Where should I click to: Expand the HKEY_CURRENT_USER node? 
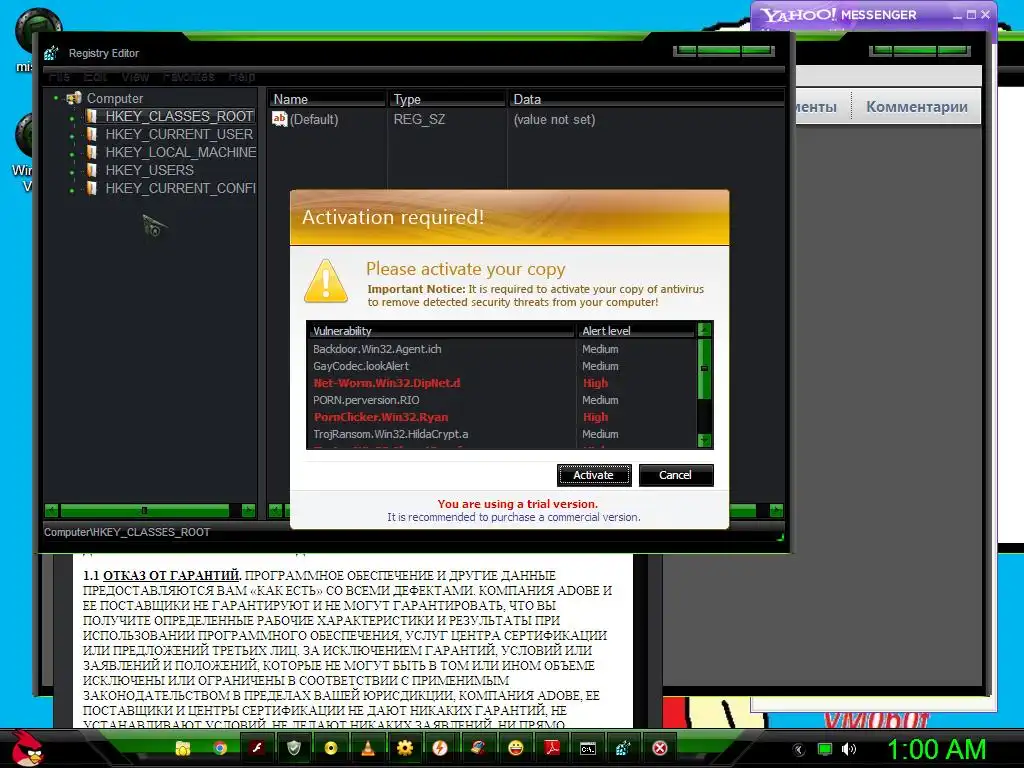(72, 136)
